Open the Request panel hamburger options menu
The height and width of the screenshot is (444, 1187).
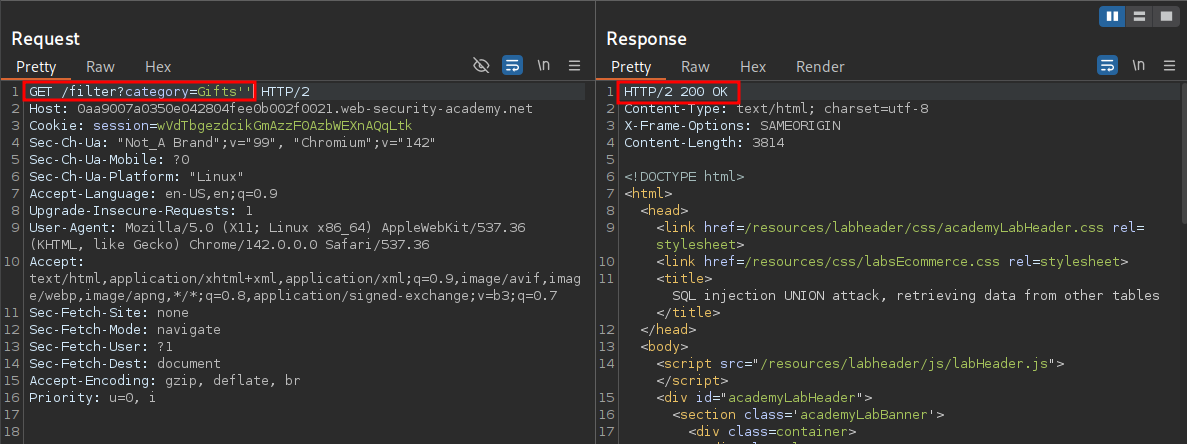coord(574,66)
